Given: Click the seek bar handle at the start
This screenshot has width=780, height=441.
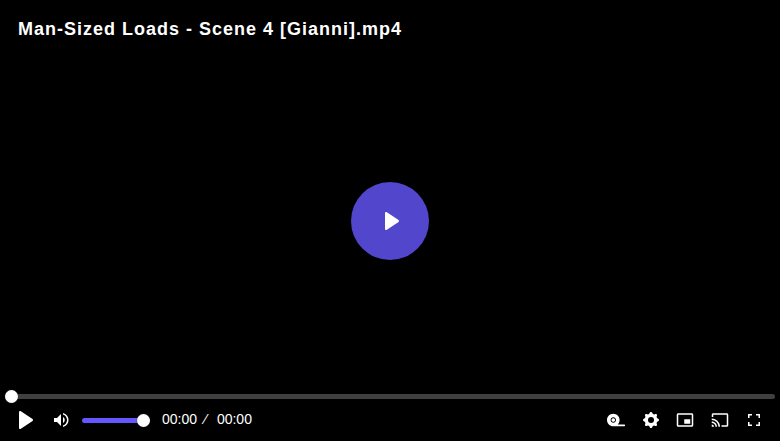Looking at the screenshot, I should click(11, 396).
